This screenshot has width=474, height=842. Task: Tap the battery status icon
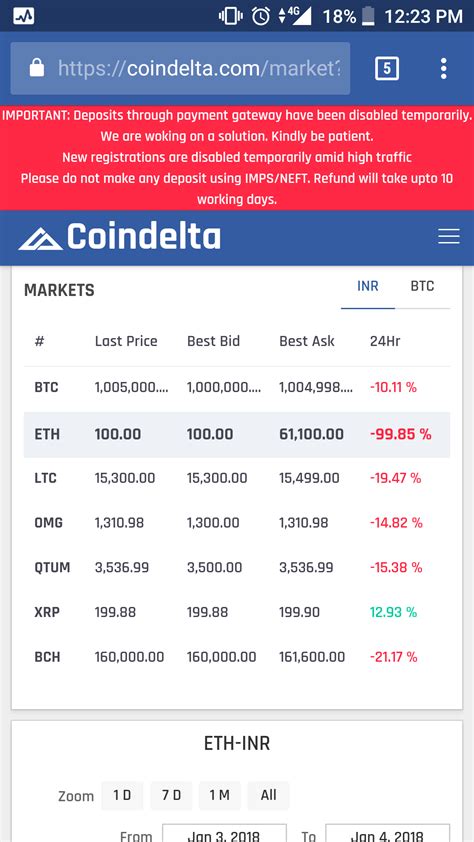click(368, 16)
